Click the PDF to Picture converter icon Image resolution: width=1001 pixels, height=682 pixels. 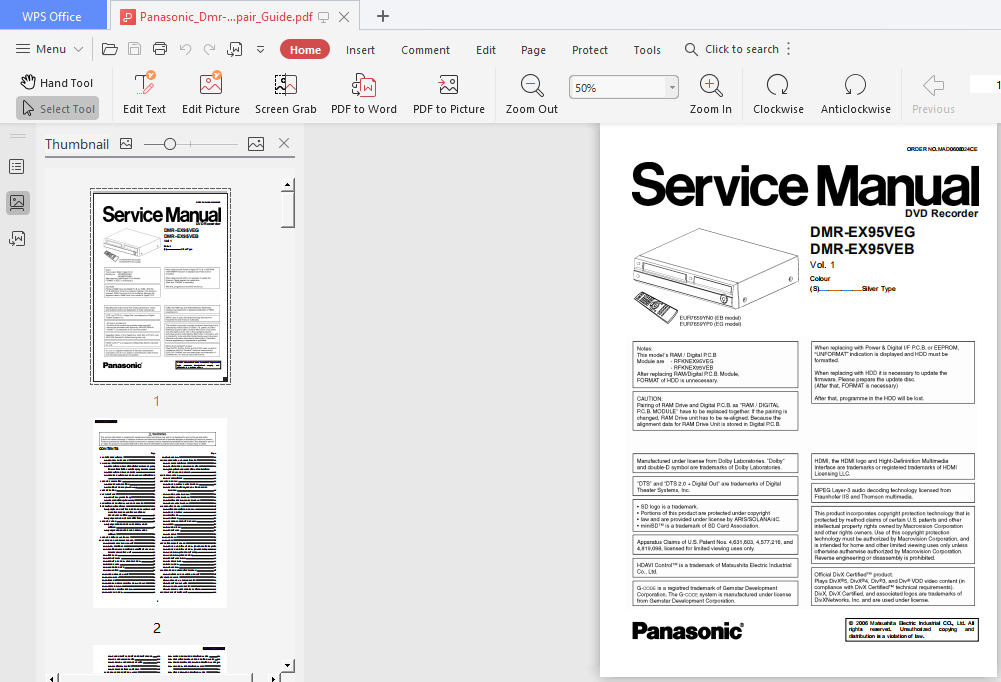(449, 84)
